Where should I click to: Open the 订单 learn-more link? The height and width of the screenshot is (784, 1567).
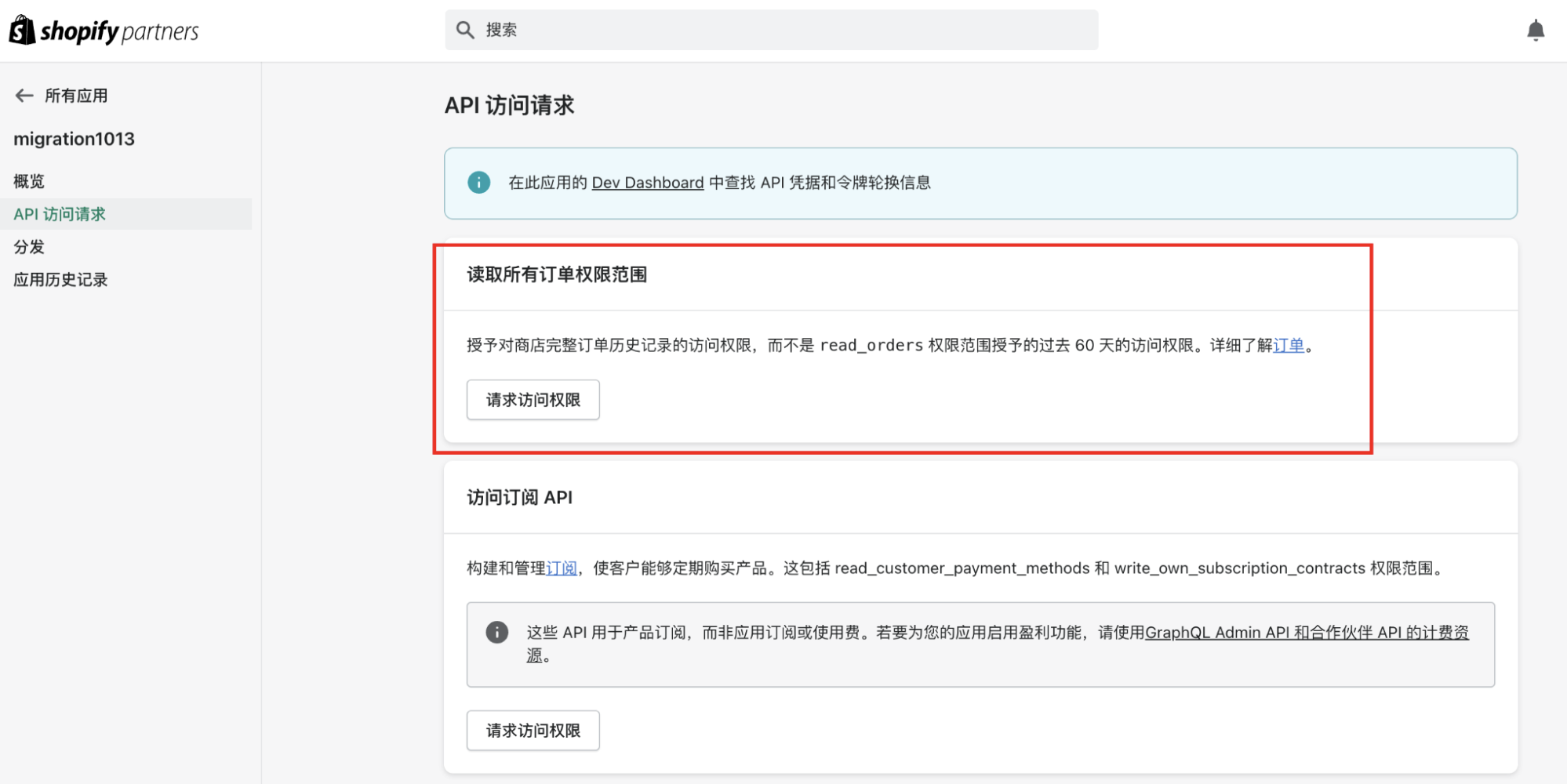pyautogui.click(x=1289, y=346)
